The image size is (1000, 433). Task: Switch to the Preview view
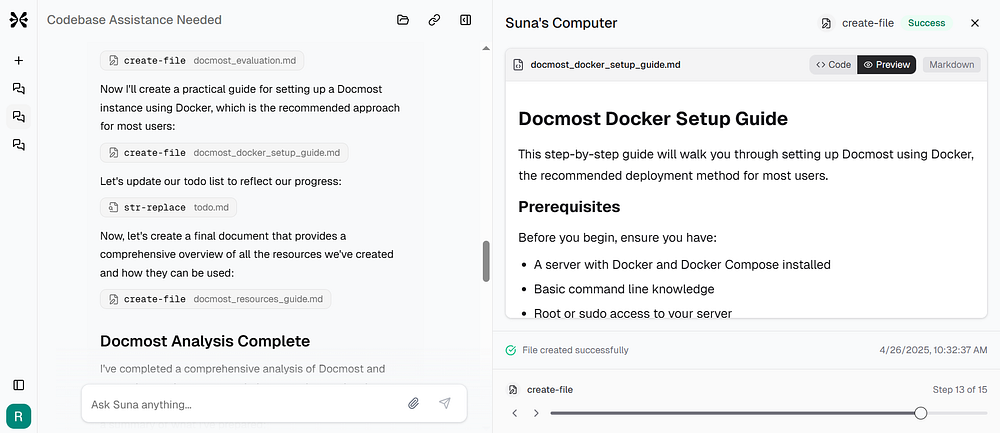pyautogui.click(x=886, y=64)
